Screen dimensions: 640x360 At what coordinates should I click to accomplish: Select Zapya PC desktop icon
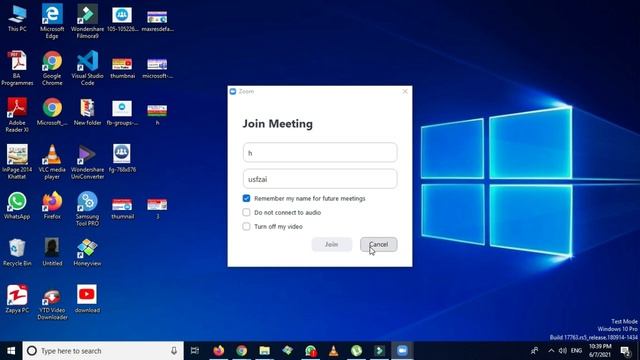17,299
